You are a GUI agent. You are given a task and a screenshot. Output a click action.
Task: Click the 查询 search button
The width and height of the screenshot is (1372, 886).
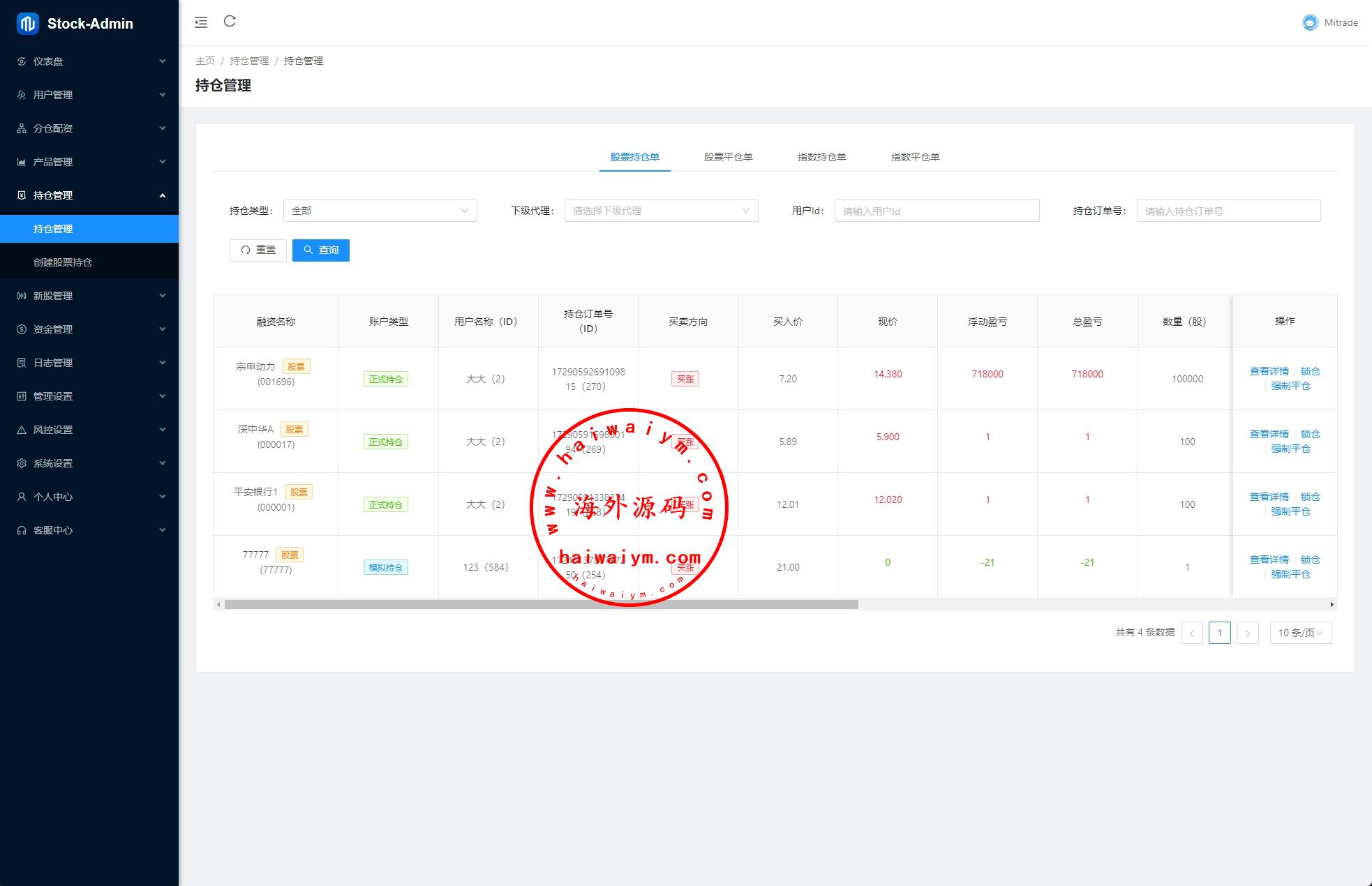(x=321, y=250)
